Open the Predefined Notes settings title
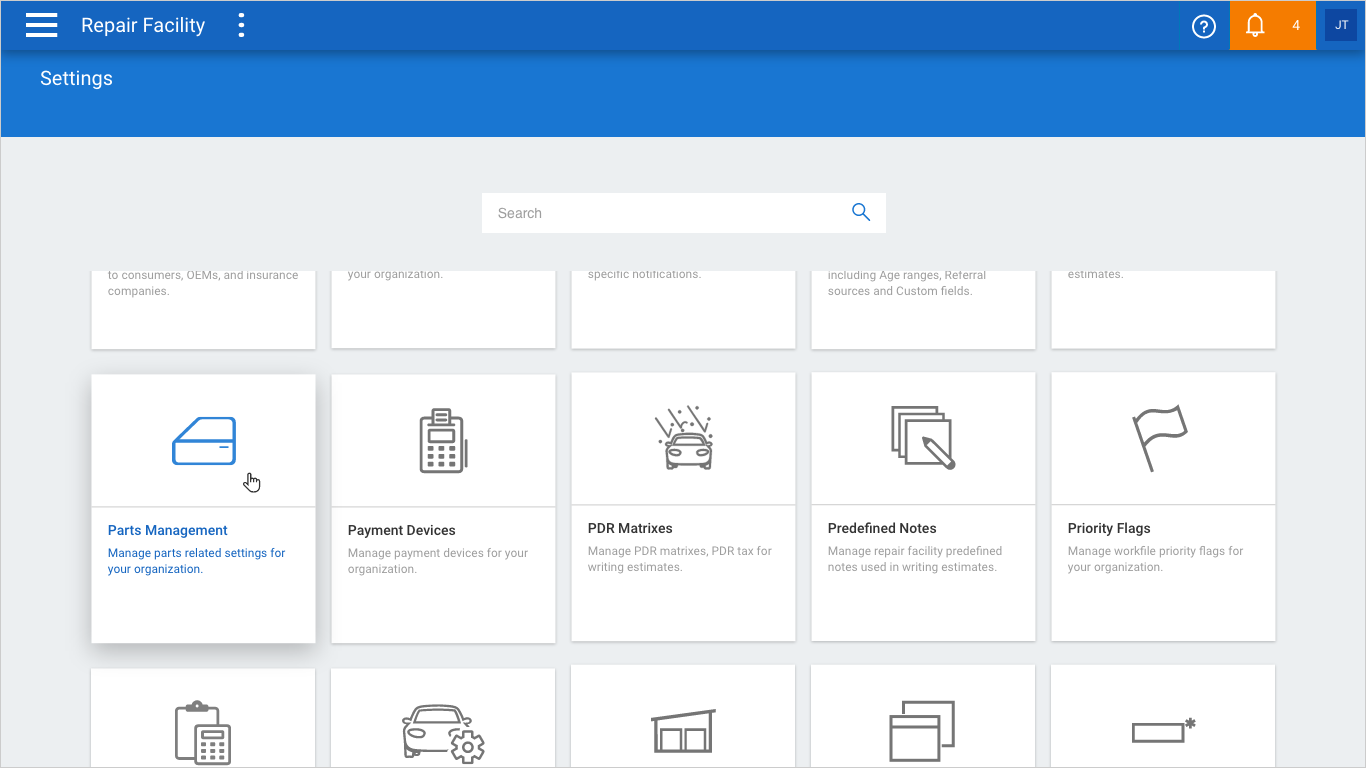 tap(882, 528)
